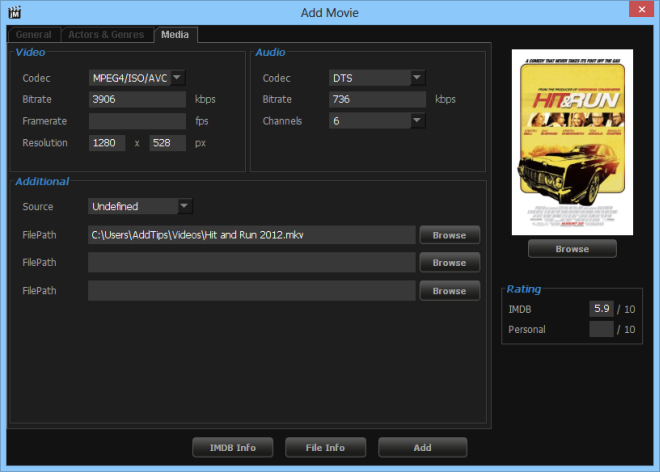Browse for the third FilePath
The width and height of the screenshot is (660, 472).
pyautogui.click(x=450, y=291)
